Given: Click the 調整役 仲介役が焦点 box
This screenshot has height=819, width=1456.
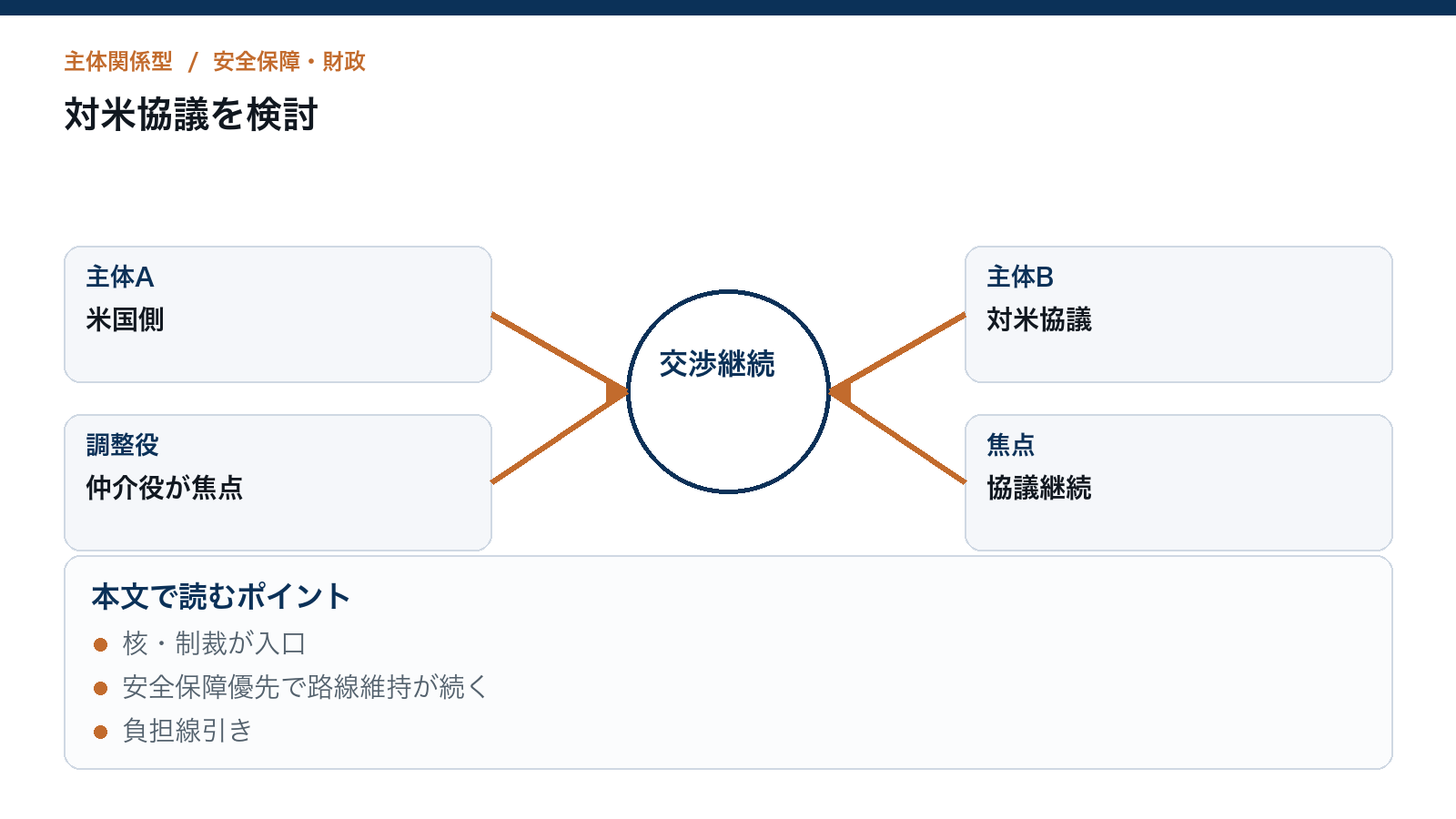Looking at the screenshot, I should click(x=278, y=482).
